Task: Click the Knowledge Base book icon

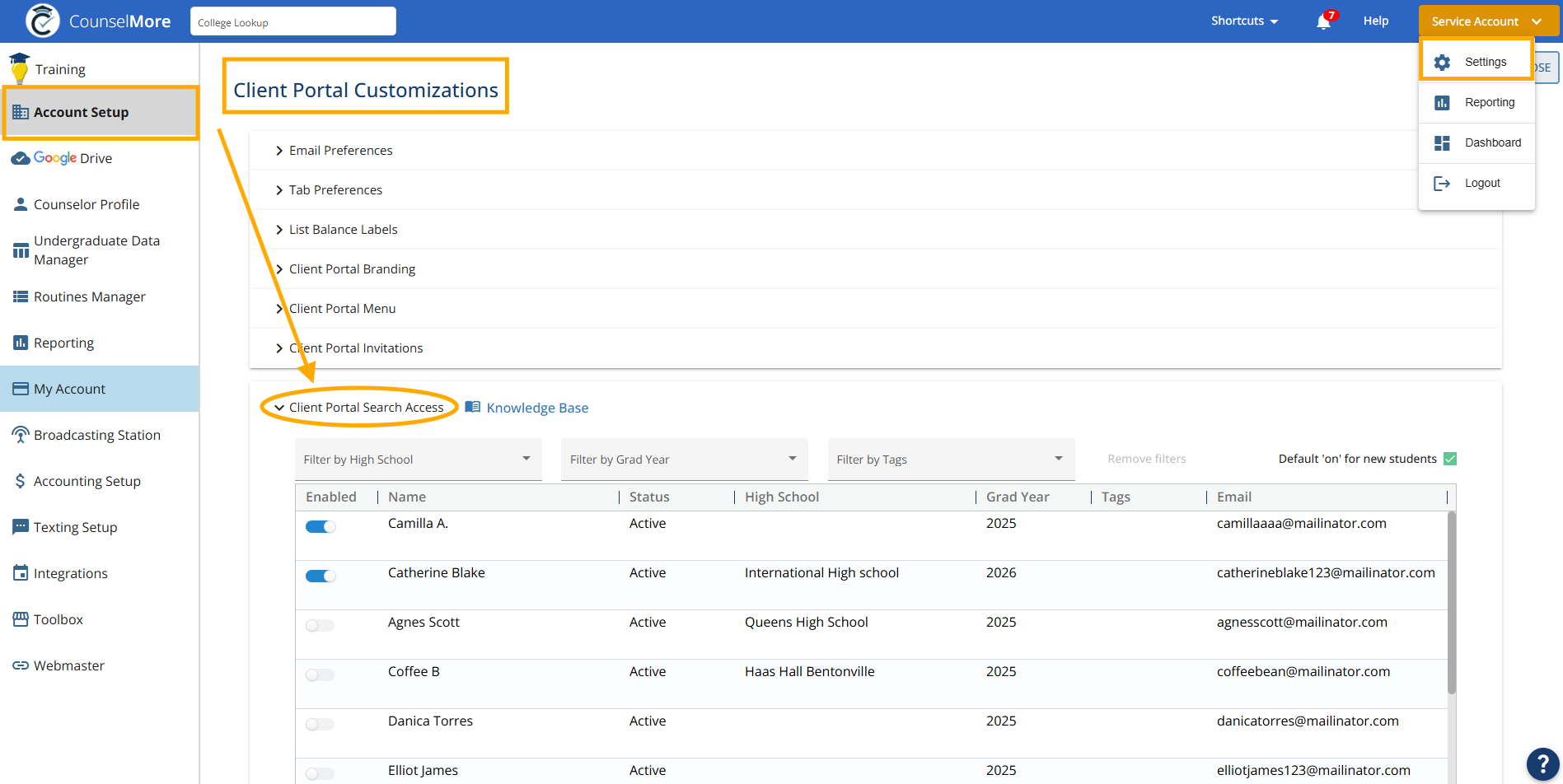Action: click(473, 407)
